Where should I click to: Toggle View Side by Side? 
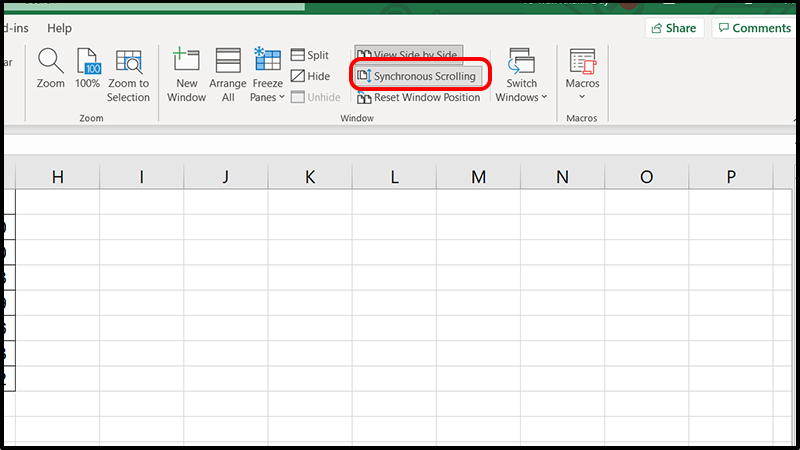[x=409, y=54]
